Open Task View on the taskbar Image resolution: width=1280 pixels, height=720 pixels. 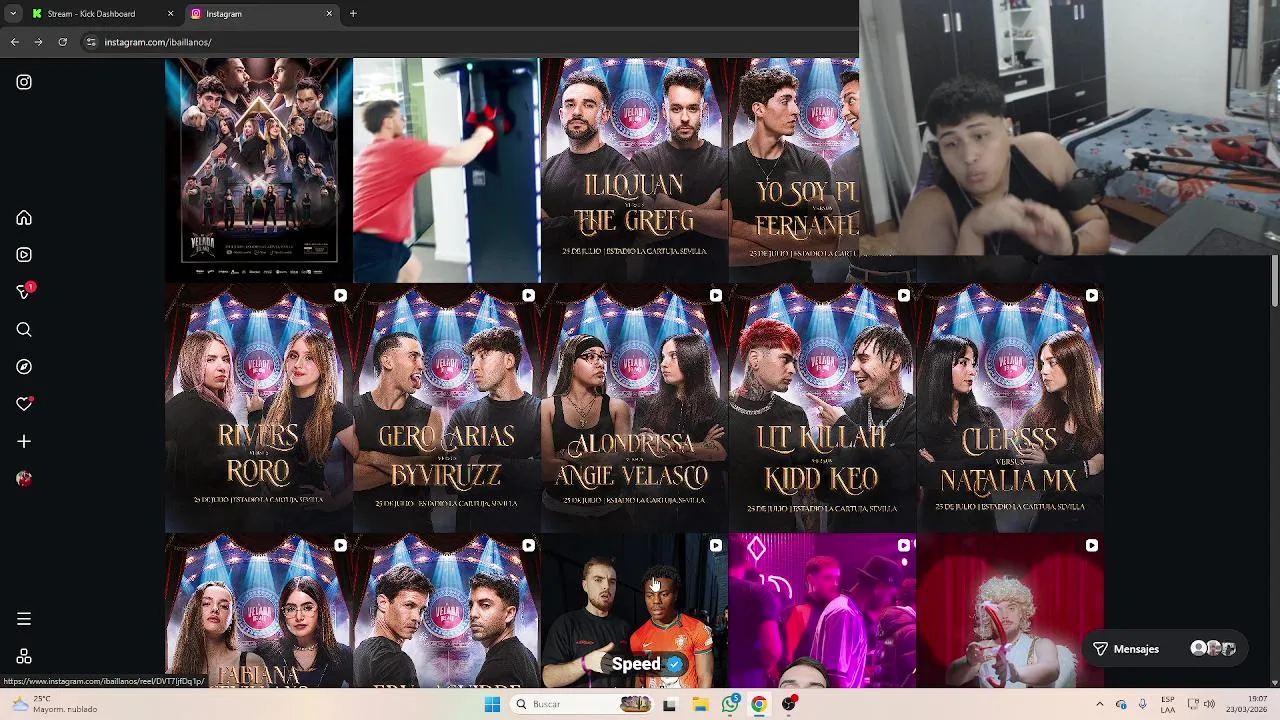669,704
